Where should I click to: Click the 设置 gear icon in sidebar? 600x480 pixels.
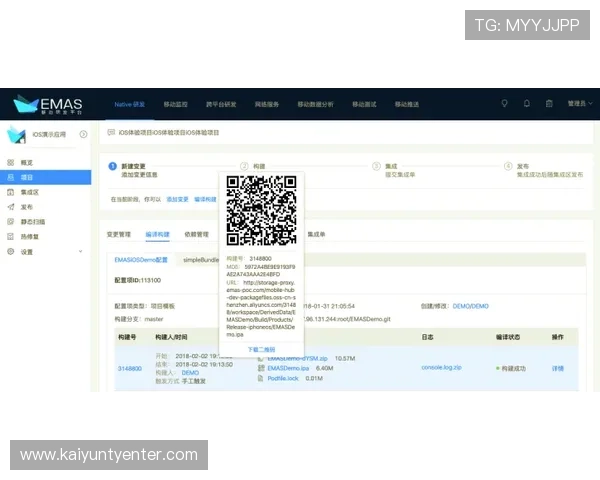pos(11,251)
